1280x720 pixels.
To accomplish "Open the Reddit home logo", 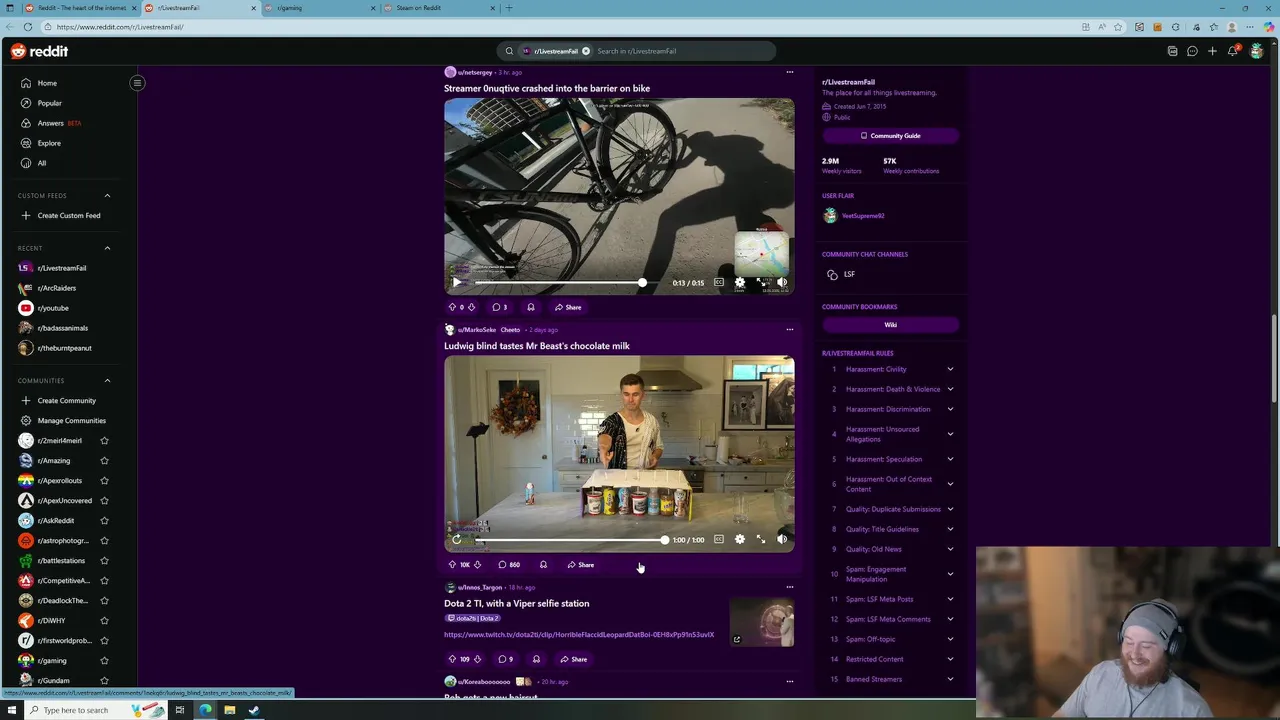I will (x=40, y=51).
